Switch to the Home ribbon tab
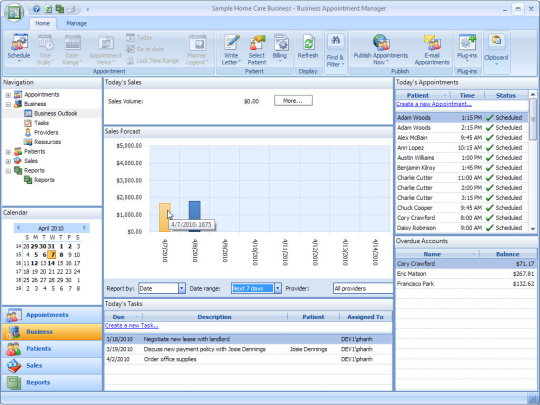The width and height of the screenshot is (540, 405). [x=42, y=23]
